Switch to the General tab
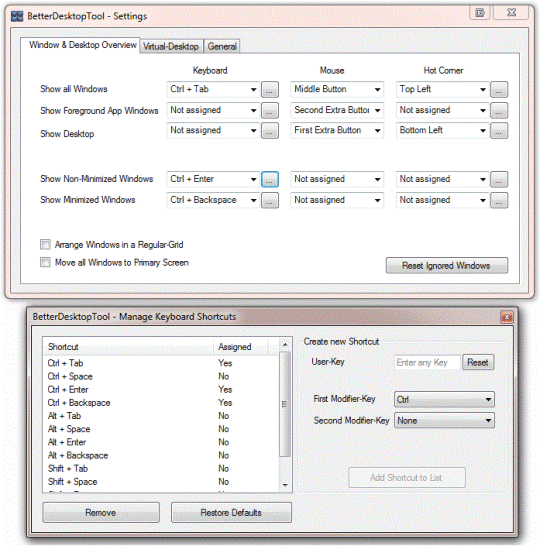Image resolution: width=540 pixels, height=546 pixels. [x=222, y=46]
